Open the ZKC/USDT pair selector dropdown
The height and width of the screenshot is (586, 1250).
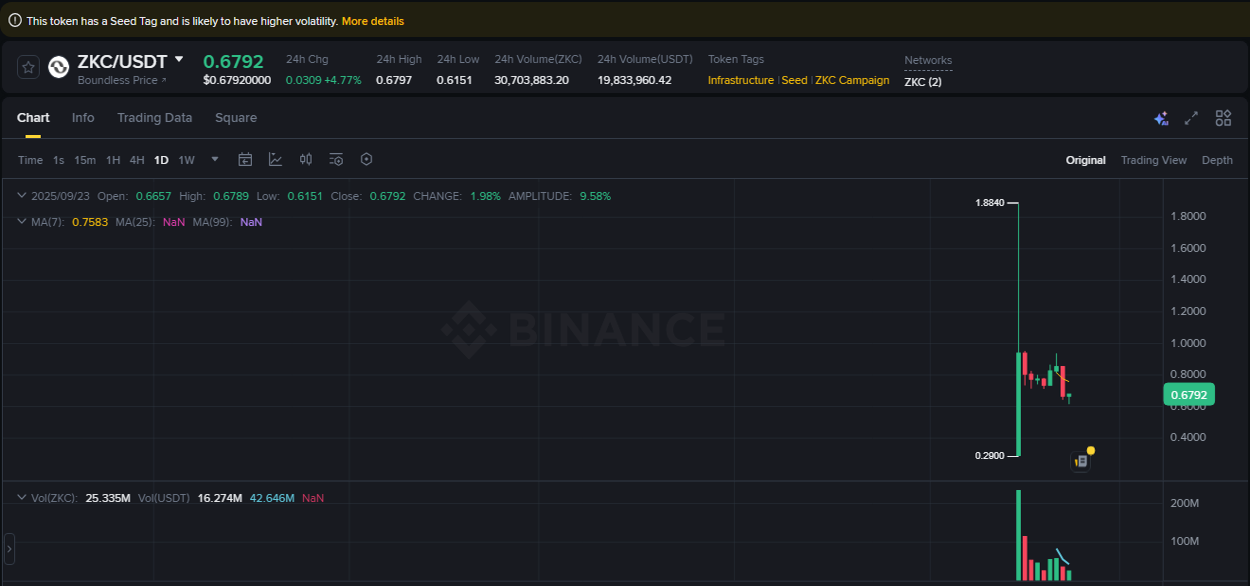[180, 61]
